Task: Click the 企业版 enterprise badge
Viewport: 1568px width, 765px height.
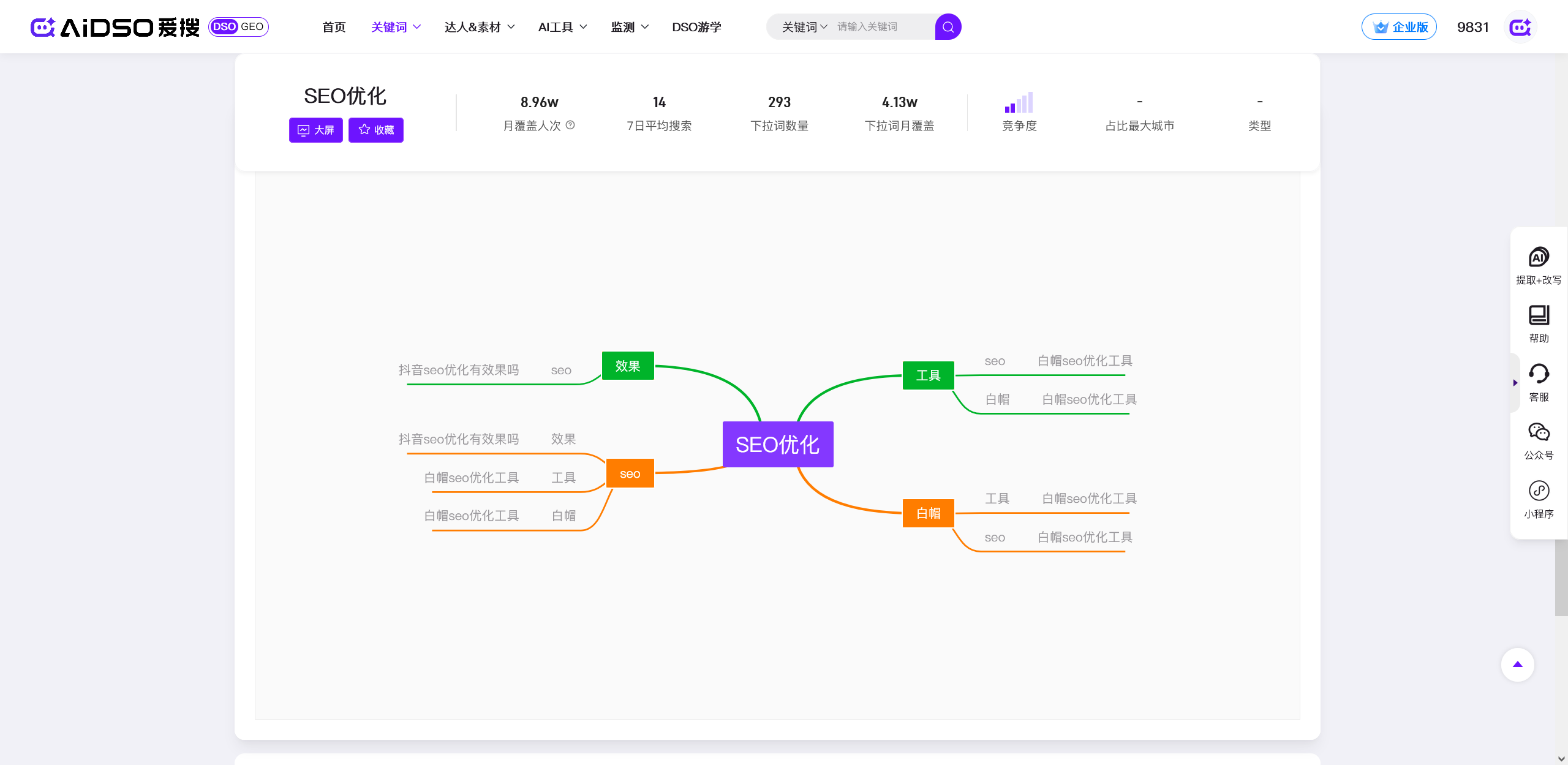Action: 1399,27
